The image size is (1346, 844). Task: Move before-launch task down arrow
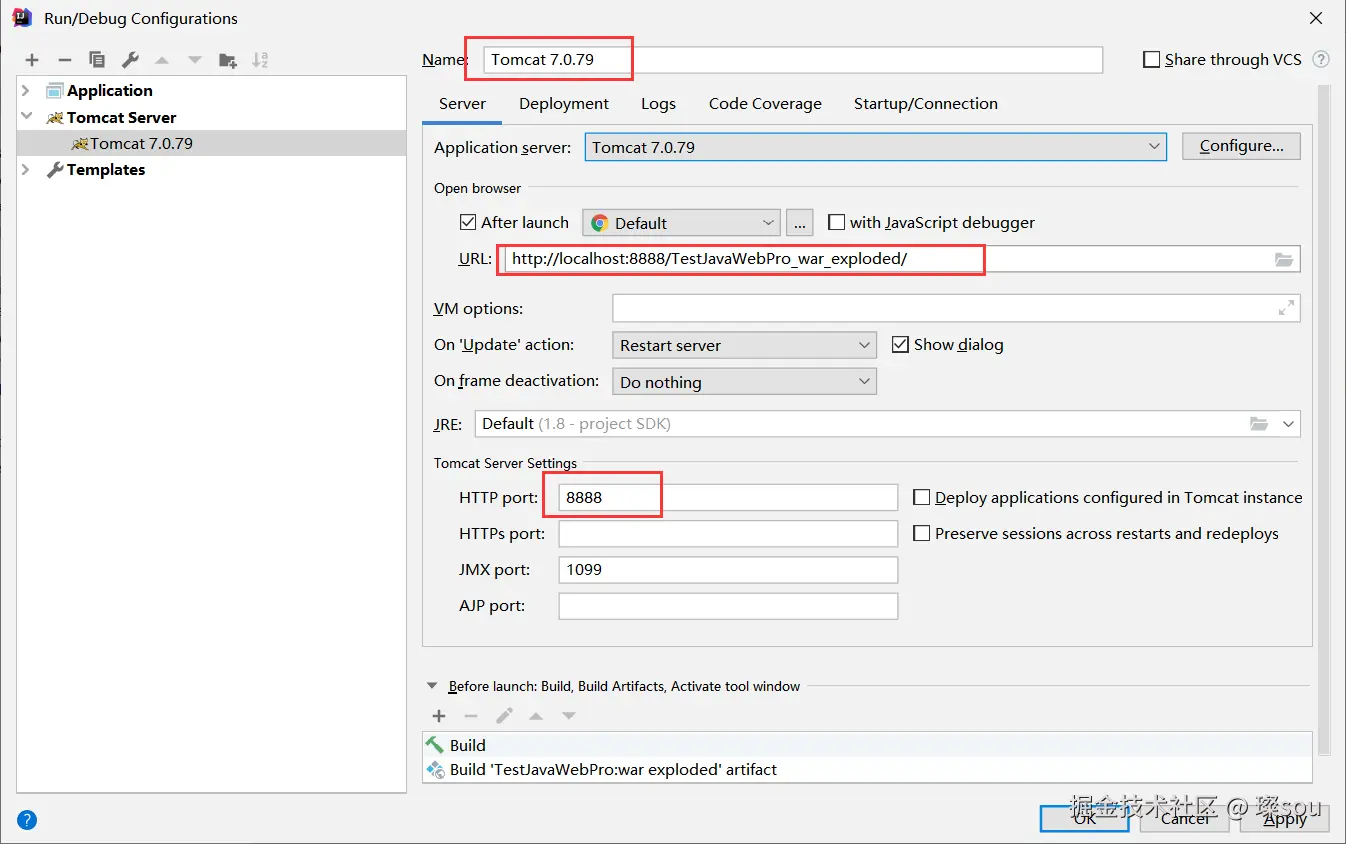568,716
